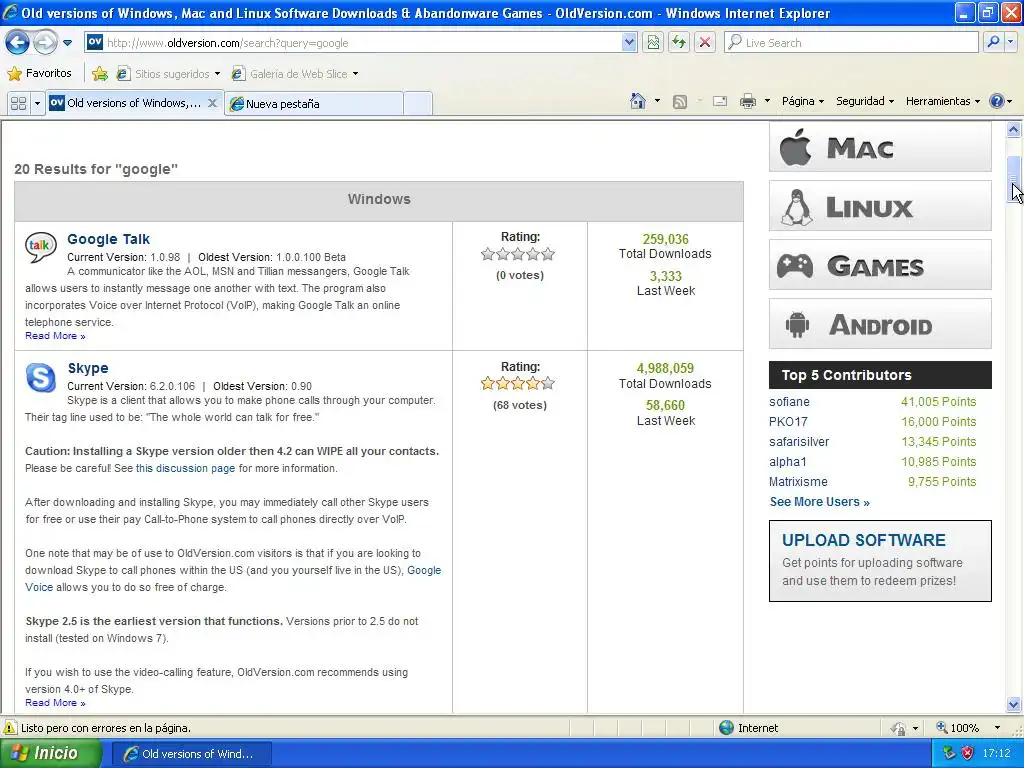Open the Favoritos star button
The image size is (1024, 768).
[39, 73]
